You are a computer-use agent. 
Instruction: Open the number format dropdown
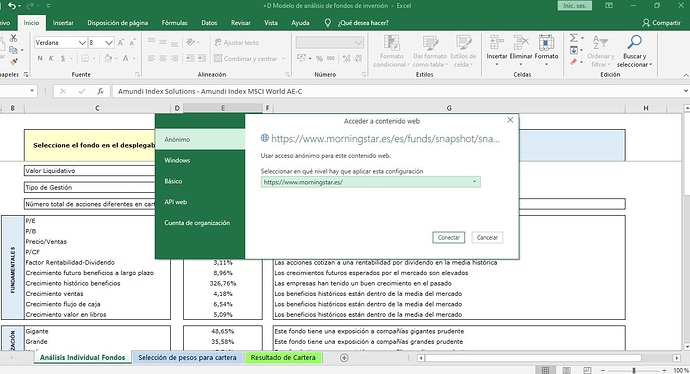click(358, 43)
